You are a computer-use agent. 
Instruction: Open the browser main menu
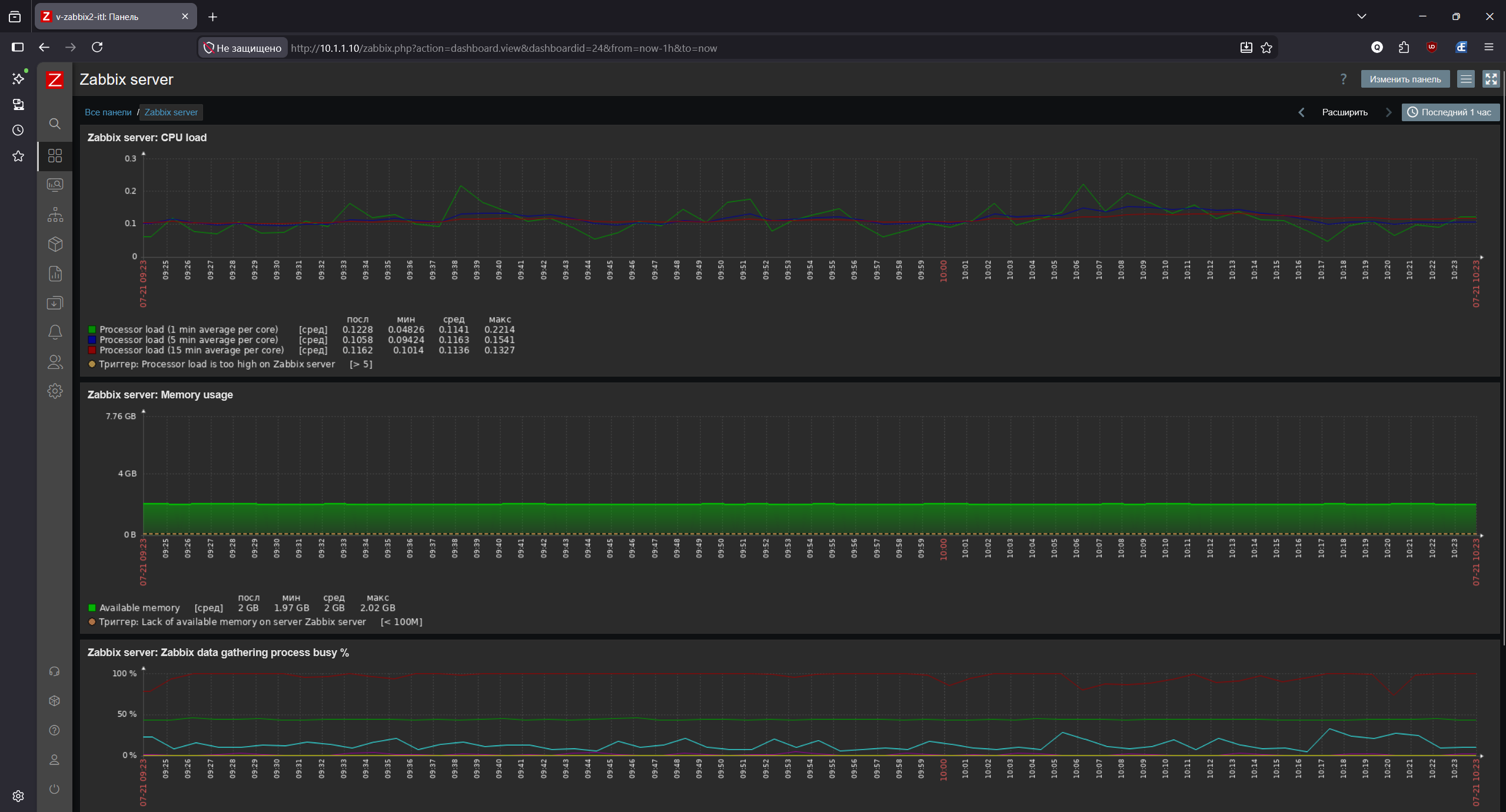(1489, 47)
